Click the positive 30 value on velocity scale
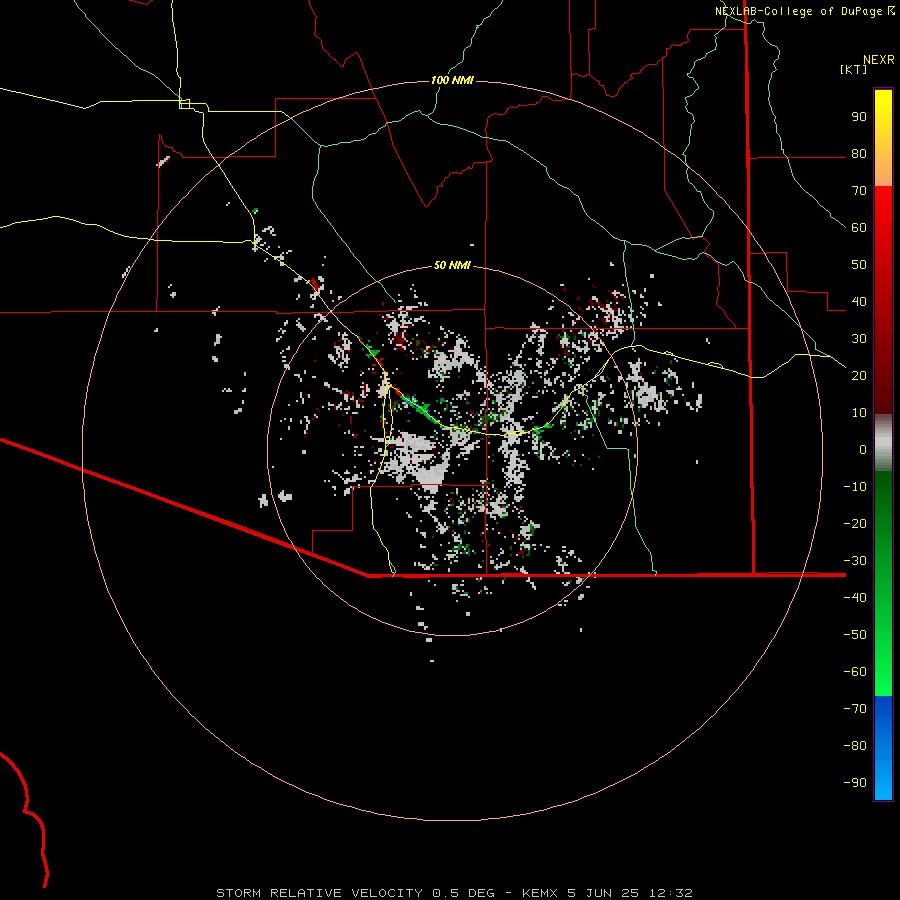The width and height of the screenshot is (900, 900). (x=859, y=339)
